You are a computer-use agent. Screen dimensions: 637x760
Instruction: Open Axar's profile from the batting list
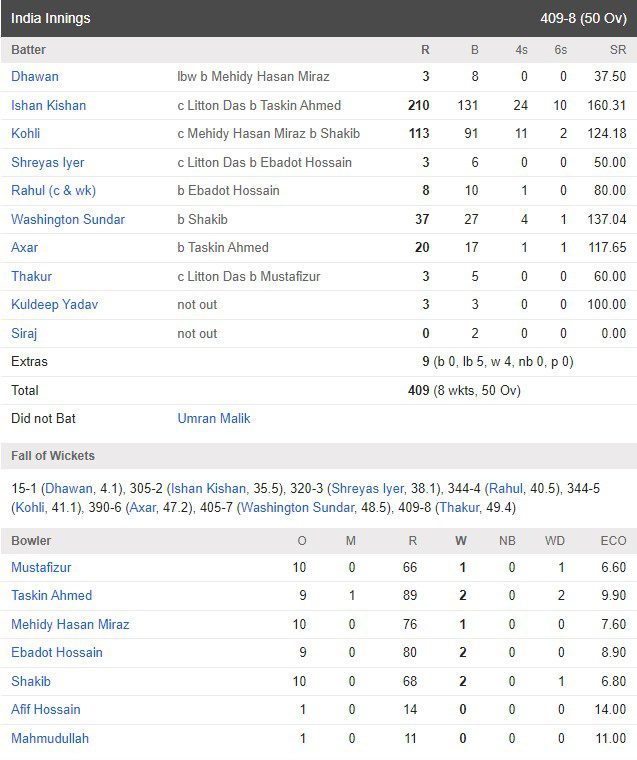24,247
